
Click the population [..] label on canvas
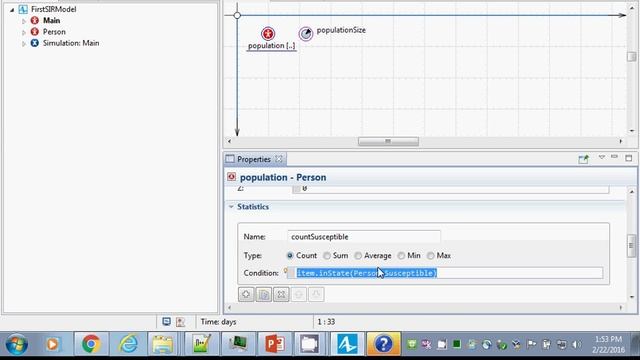click(x=271, y=46)
